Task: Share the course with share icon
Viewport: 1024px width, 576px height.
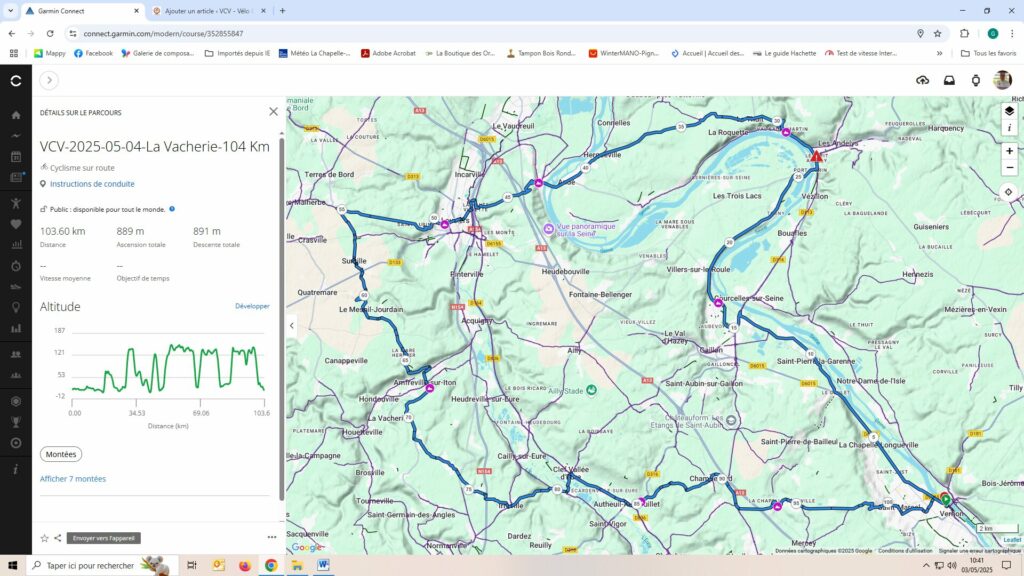Action: coord(58,538)
